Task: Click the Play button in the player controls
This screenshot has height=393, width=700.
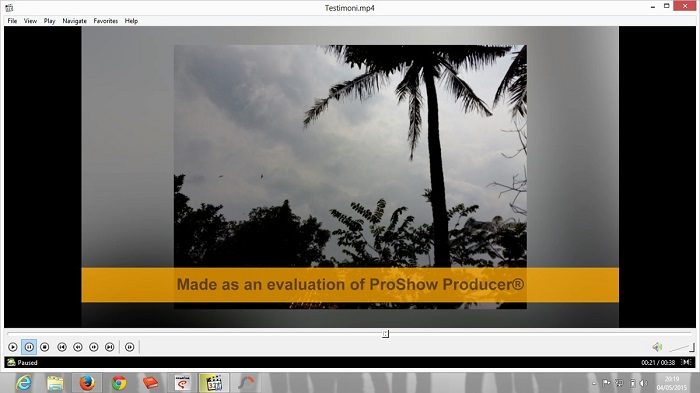Action: coord(12,347)
